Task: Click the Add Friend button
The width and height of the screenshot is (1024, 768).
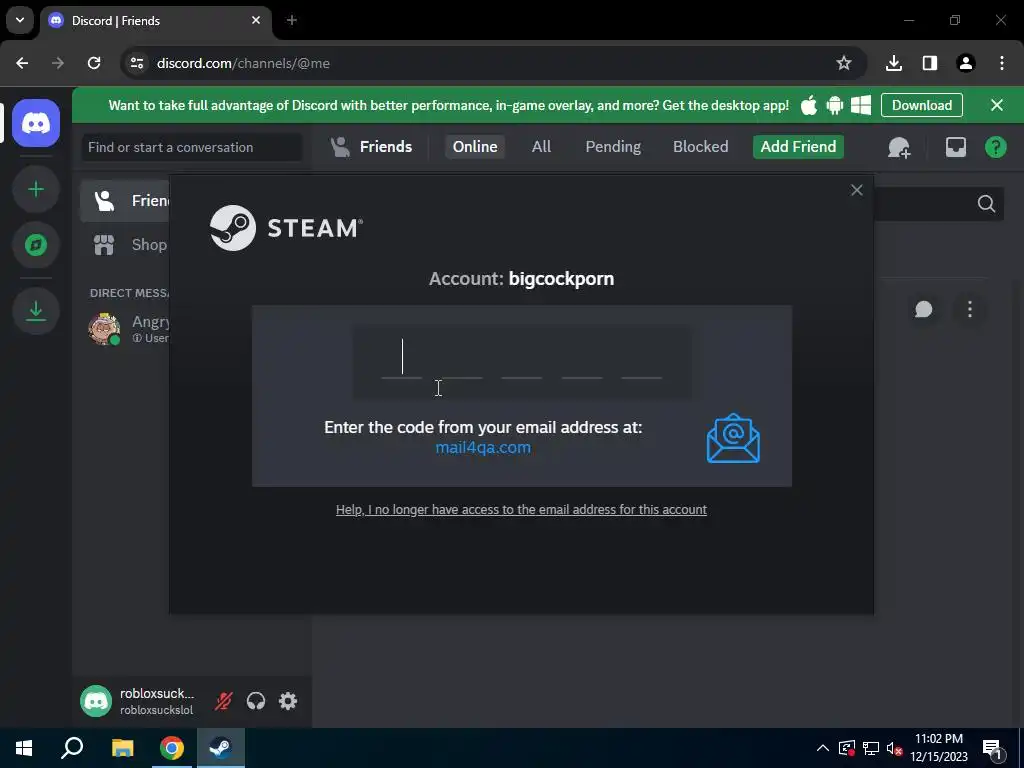Action: (798, 147)
